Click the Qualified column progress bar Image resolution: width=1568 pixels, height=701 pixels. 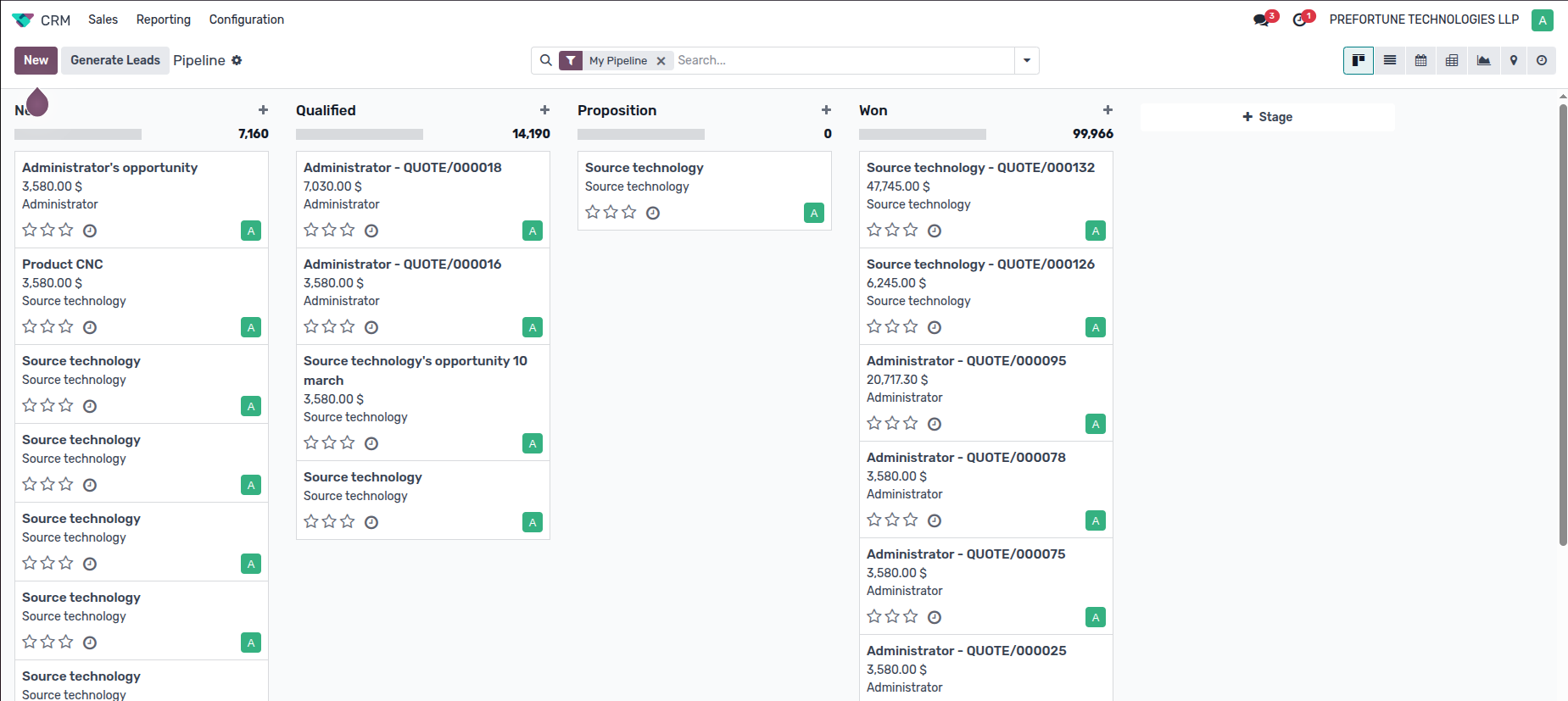[360, 134]
